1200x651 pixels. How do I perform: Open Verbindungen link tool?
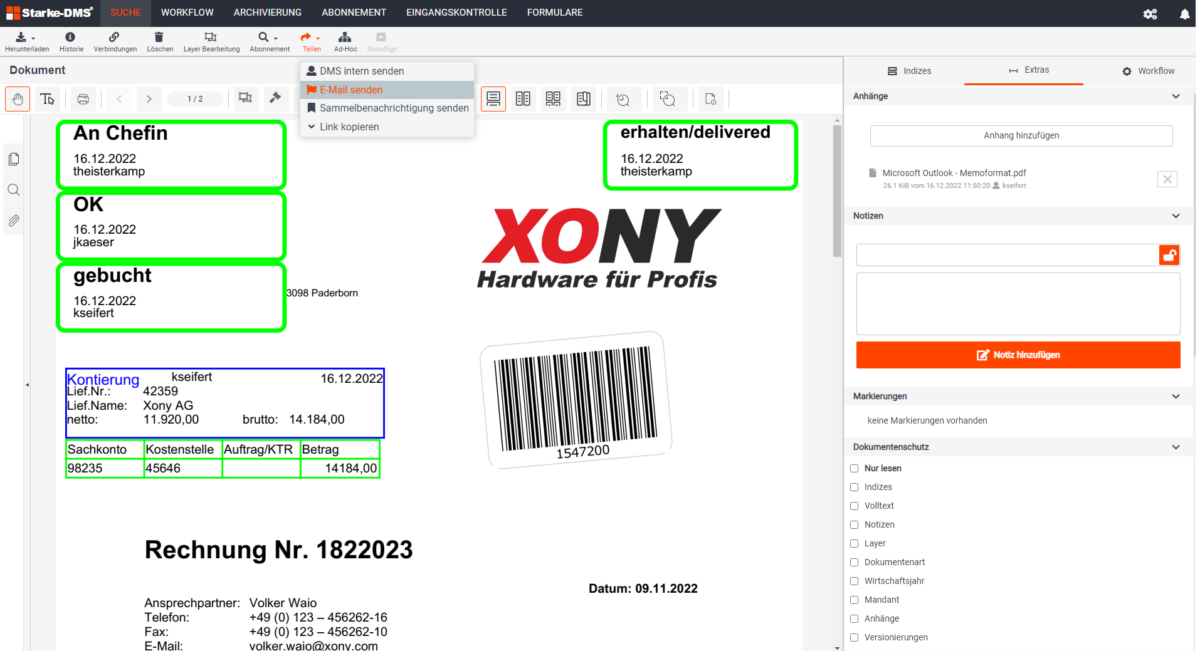115,41
